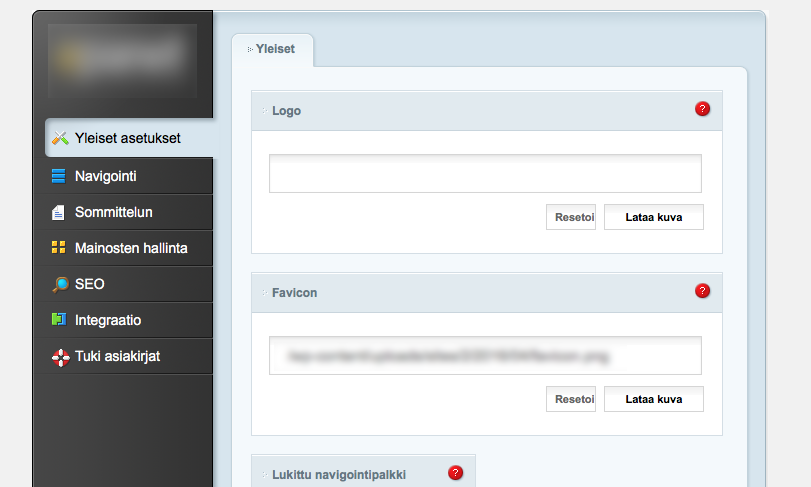Open Tuki asiakirjat support docs

124,356
